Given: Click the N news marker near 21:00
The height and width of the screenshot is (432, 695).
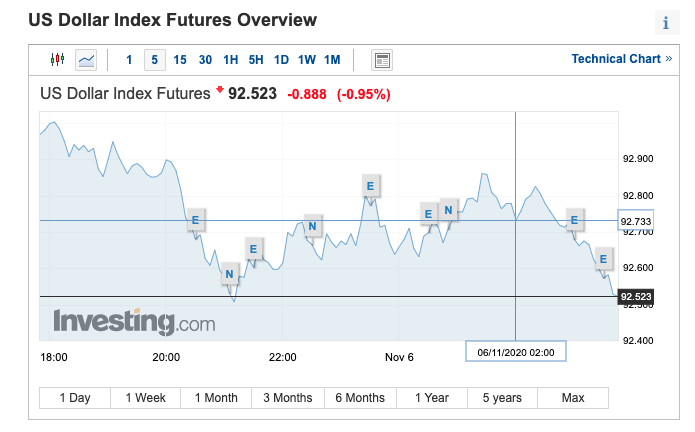Looking at the screenshot, I should tap(229, 275).
